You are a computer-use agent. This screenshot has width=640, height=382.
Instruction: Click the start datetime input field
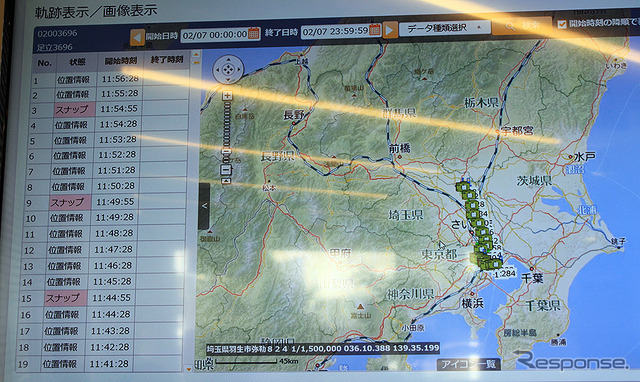[x=215, y=36]
